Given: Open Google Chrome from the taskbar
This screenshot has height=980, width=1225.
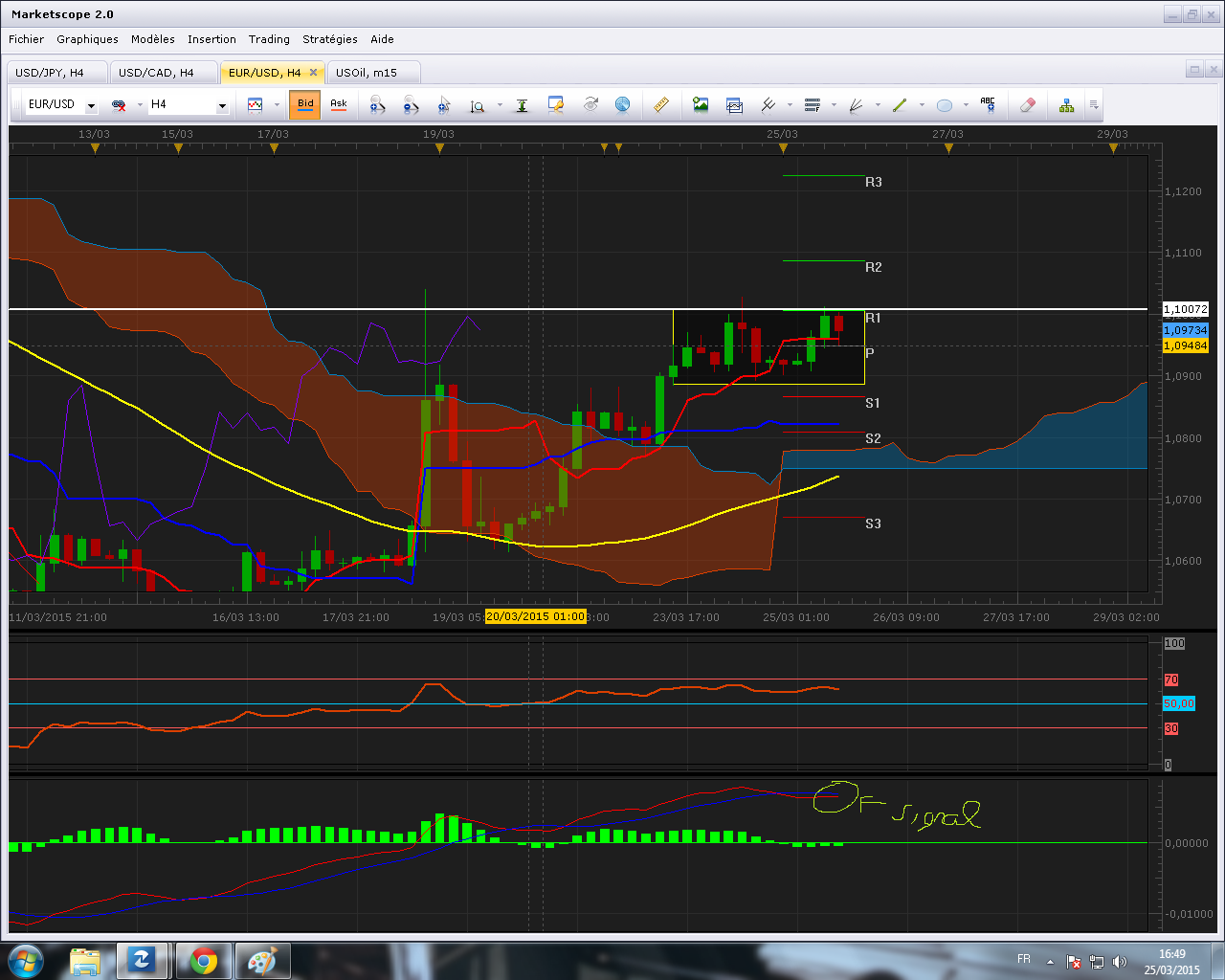Looking at the screenshot, I should 203,960.
